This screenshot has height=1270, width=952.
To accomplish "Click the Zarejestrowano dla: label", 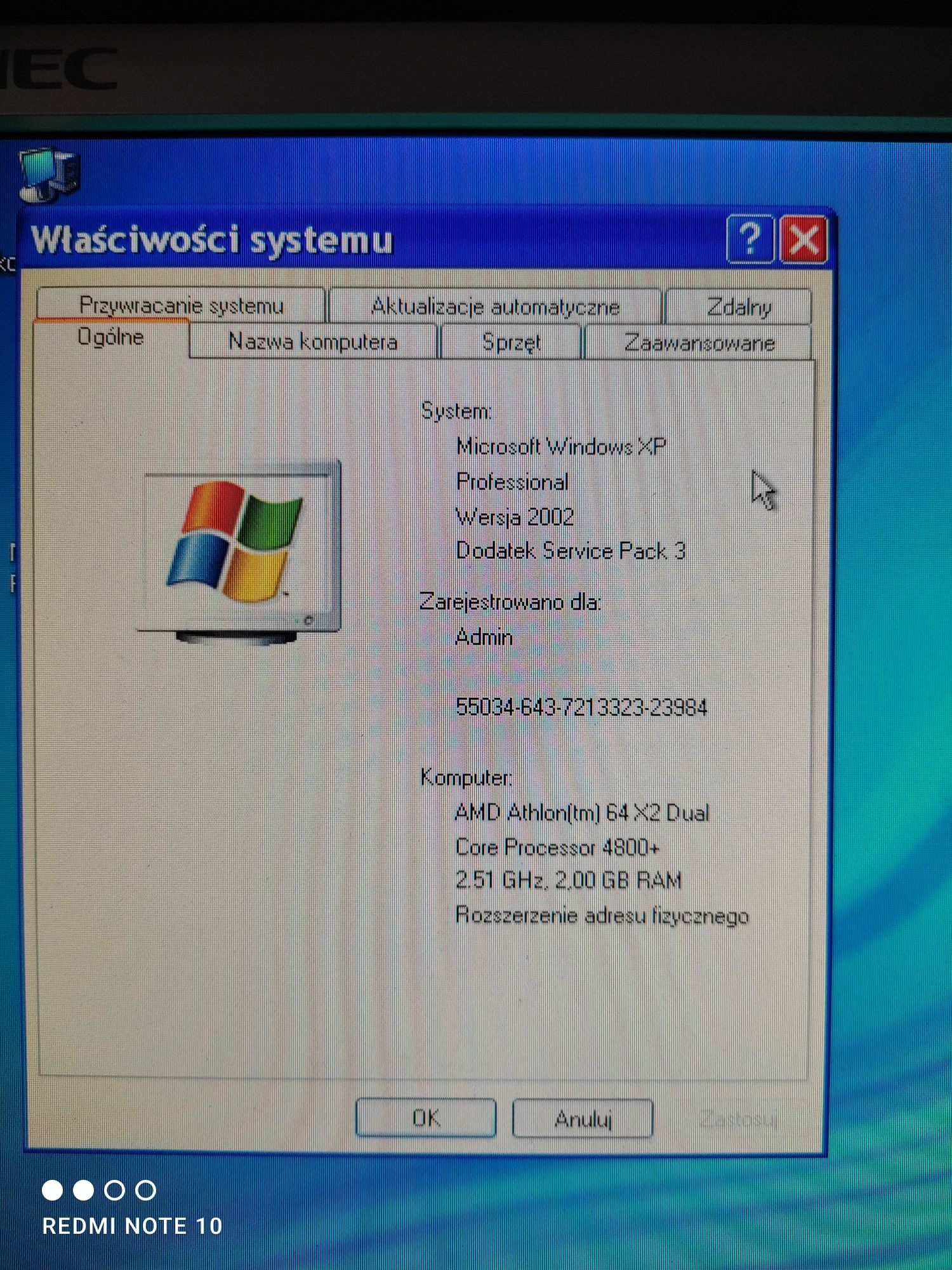I will (x=510, y=601).
